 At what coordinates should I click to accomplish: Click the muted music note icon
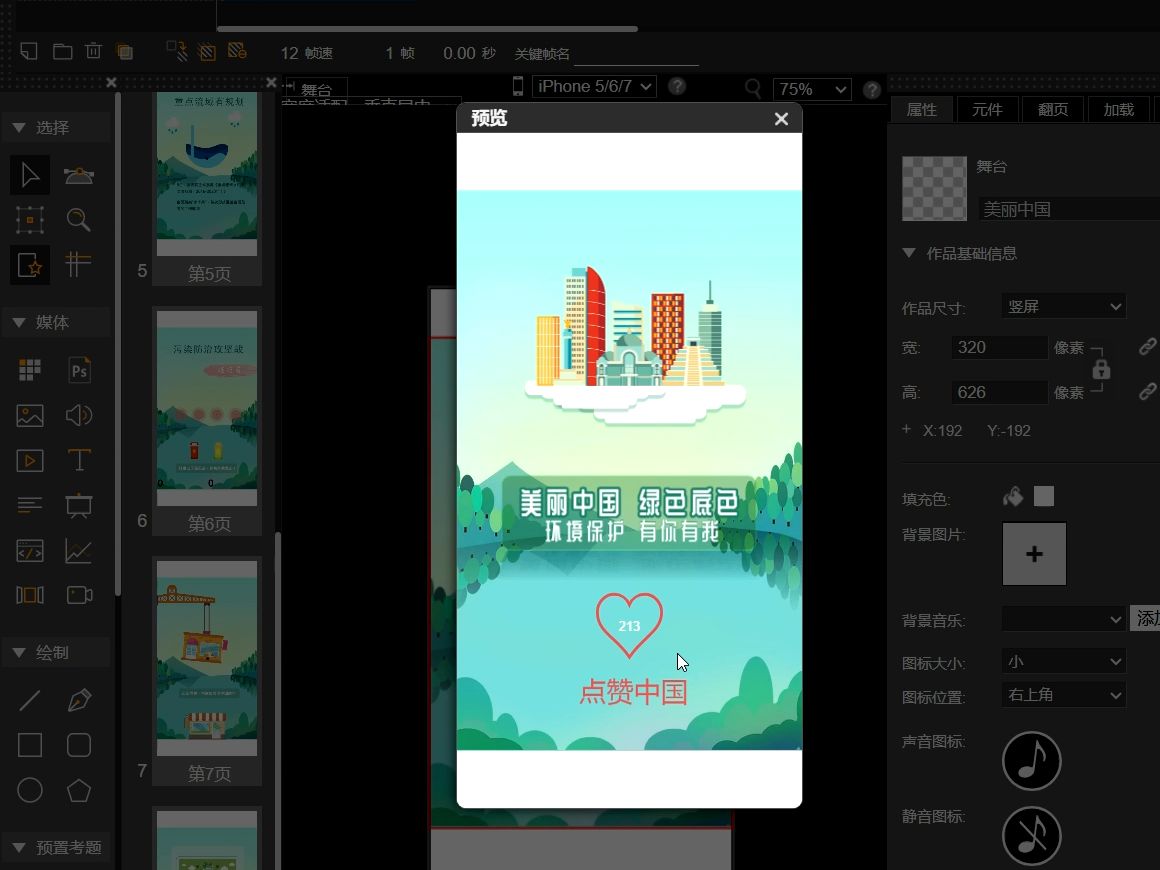1031,836
